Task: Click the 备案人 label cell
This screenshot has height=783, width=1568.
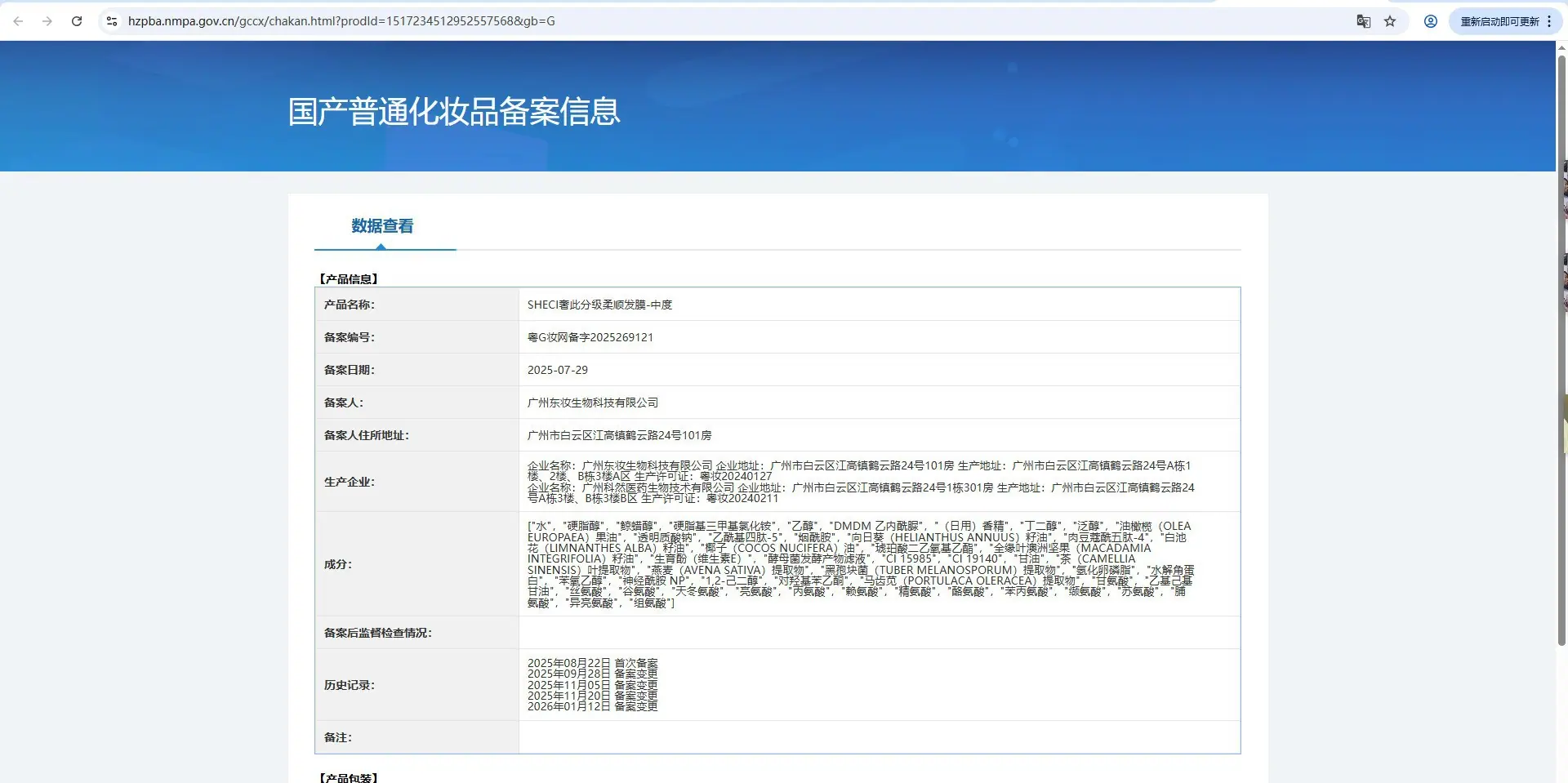Action: [x=417, y=403]
